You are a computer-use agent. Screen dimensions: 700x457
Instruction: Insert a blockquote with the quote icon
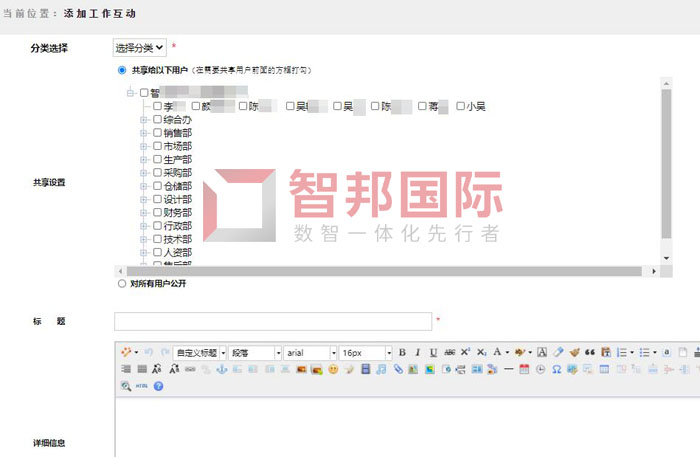coord(590,353)
